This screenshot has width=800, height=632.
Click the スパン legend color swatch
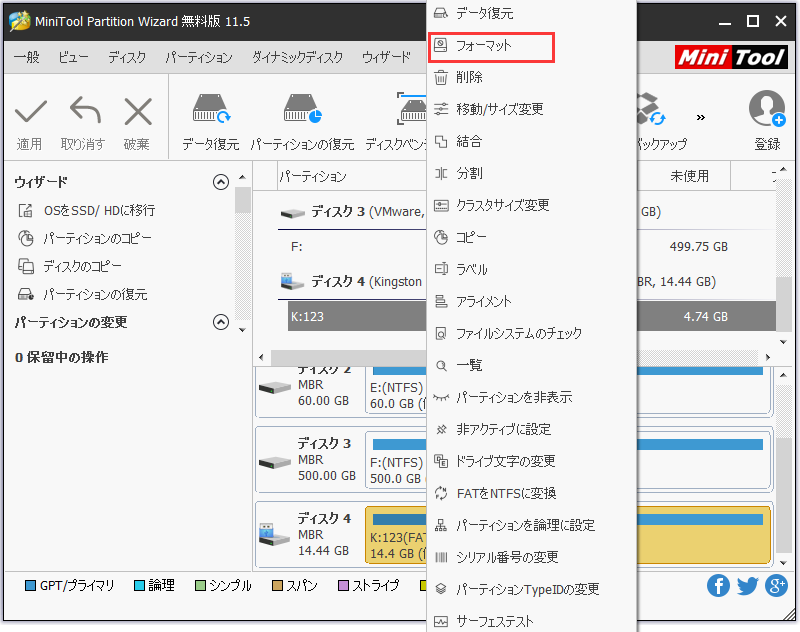(x=278, y=586)
